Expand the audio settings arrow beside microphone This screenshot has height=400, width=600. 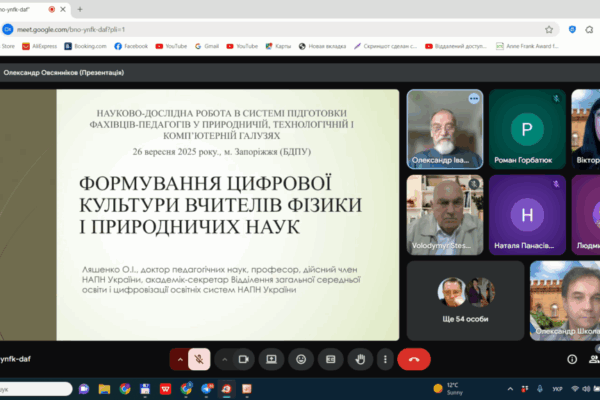tap(180, 357)
